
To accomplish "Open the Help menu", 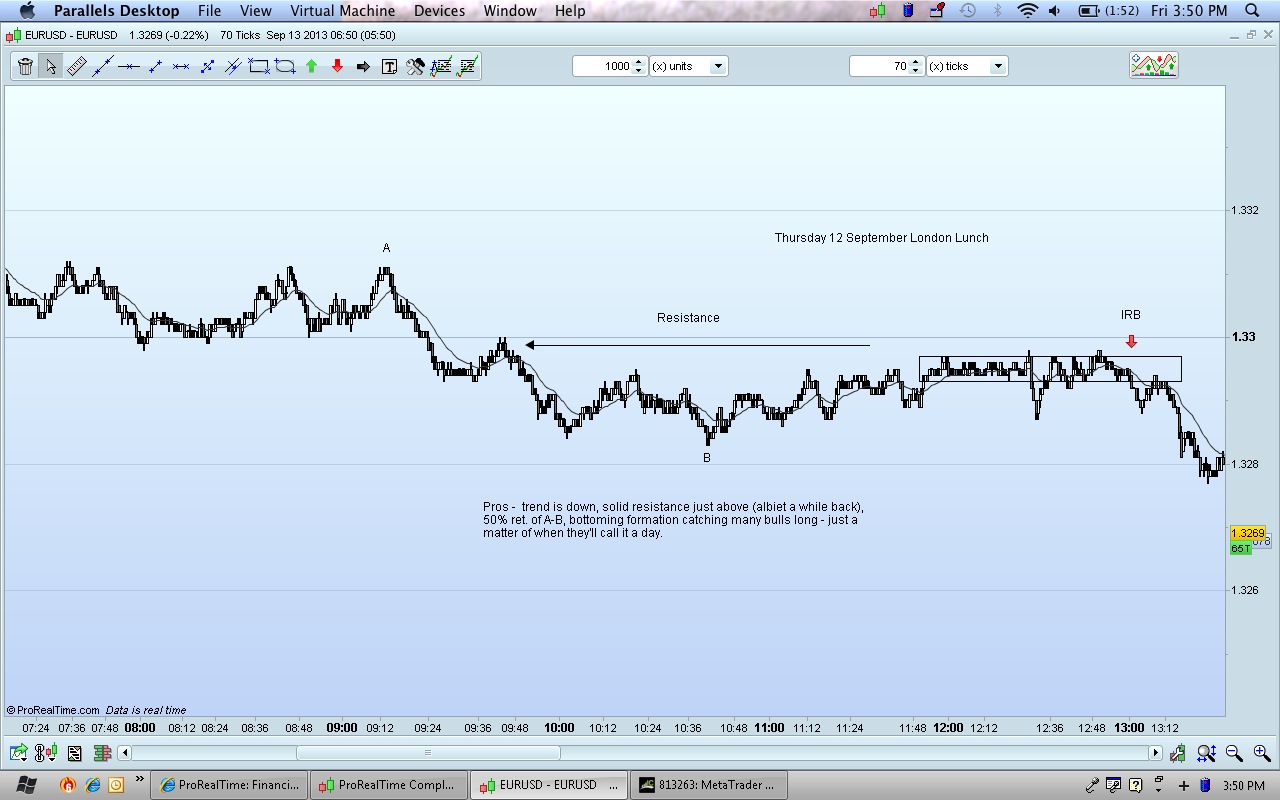I will (570, 11).
